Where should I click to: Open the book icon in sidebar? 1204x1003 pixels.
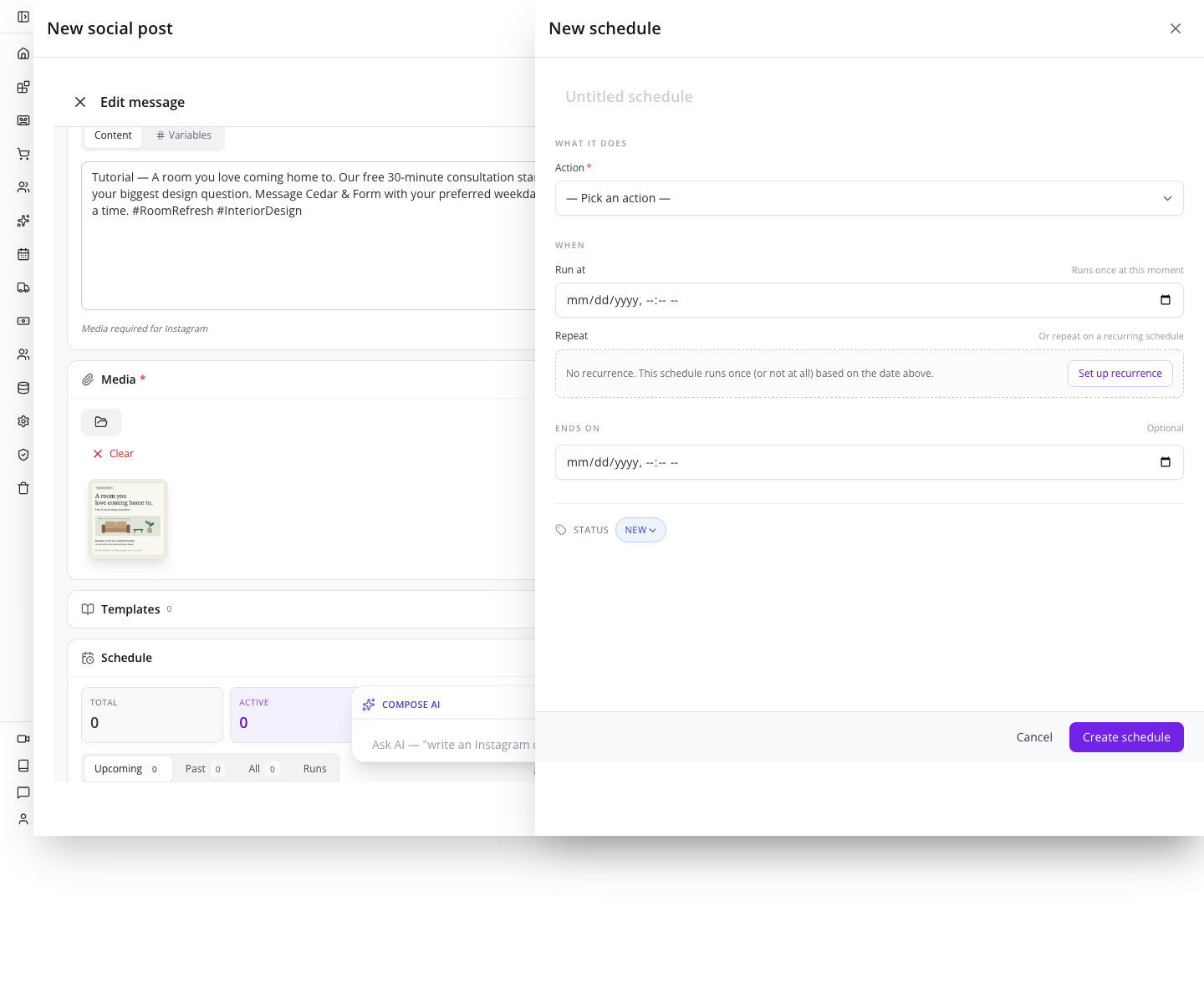(x=23, y=766)
